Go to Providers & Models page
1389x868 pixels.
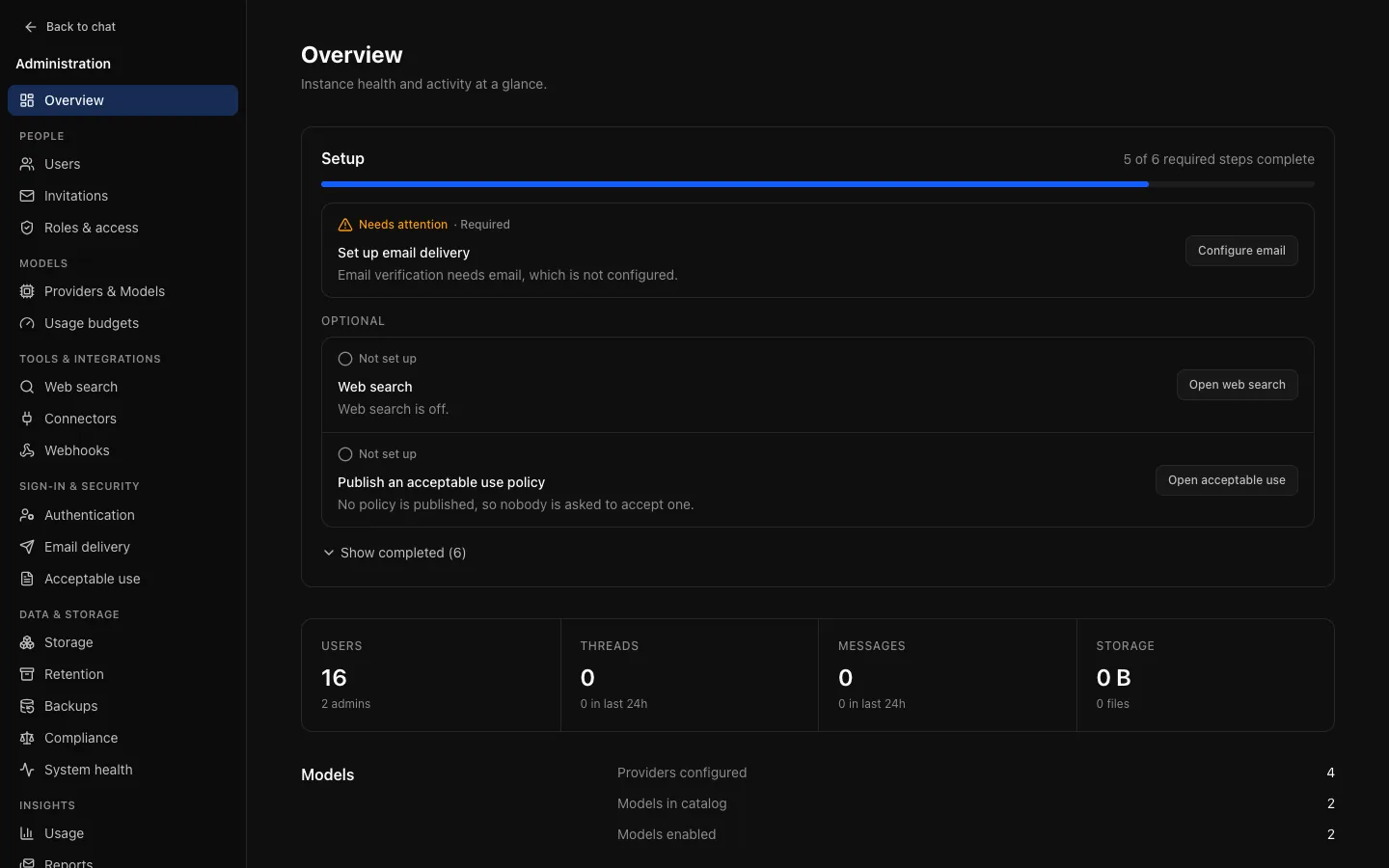pos(123,291)
